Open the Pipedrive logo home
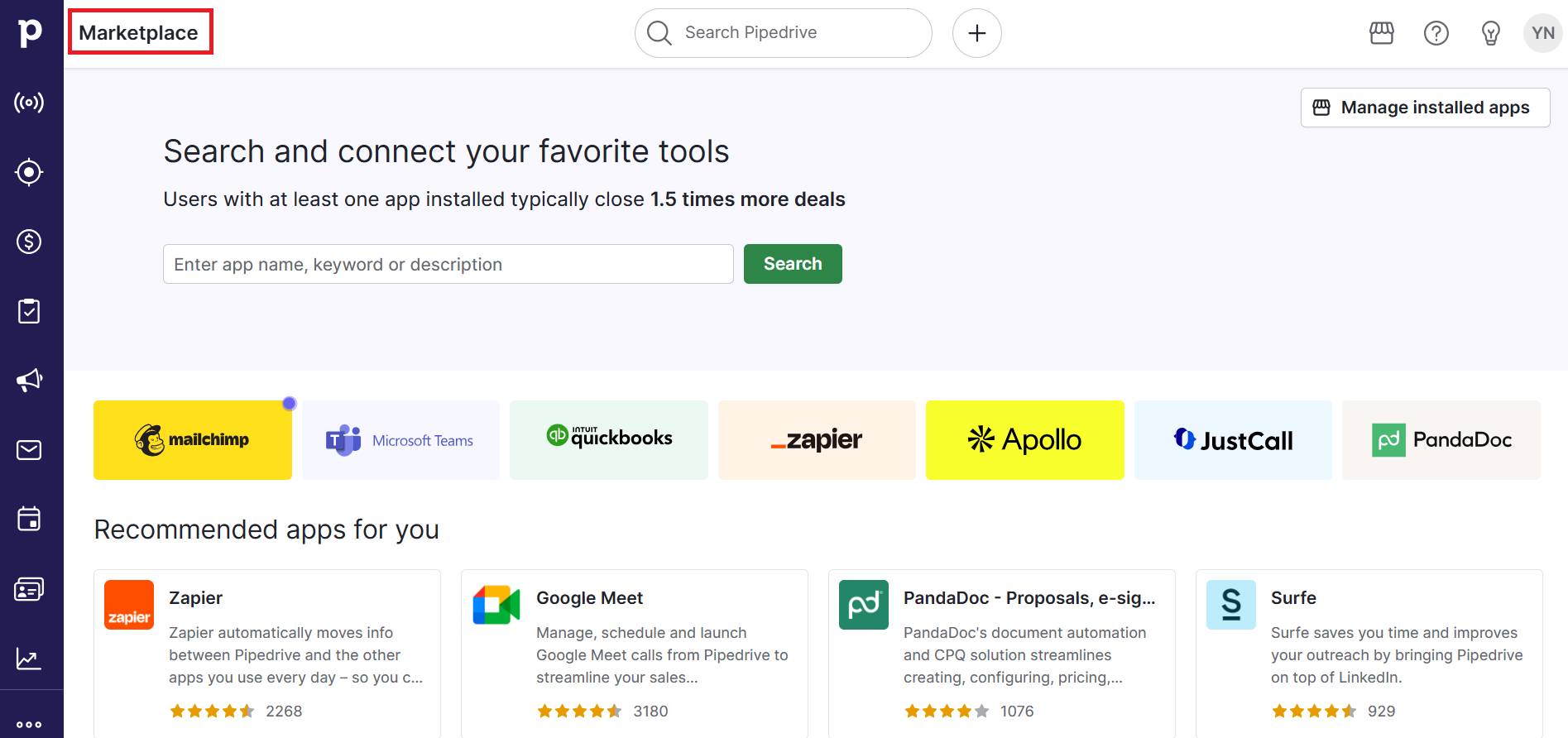Viewport: 1568px width, 738px height. coord(30,32)
